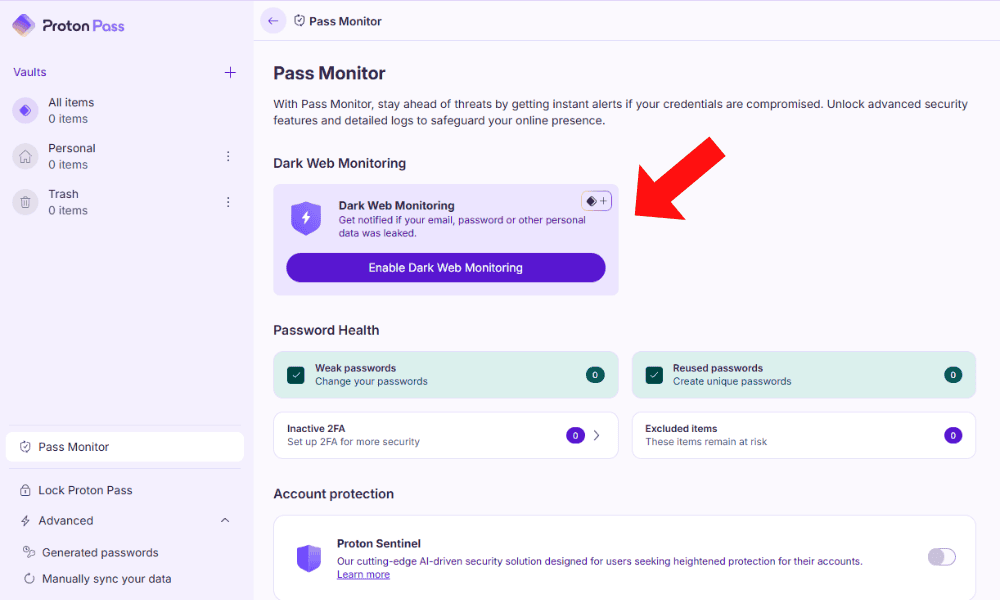Click Enable Dark Web Monitoring button
The image size is (1000, 600).
tap(445, 268)
